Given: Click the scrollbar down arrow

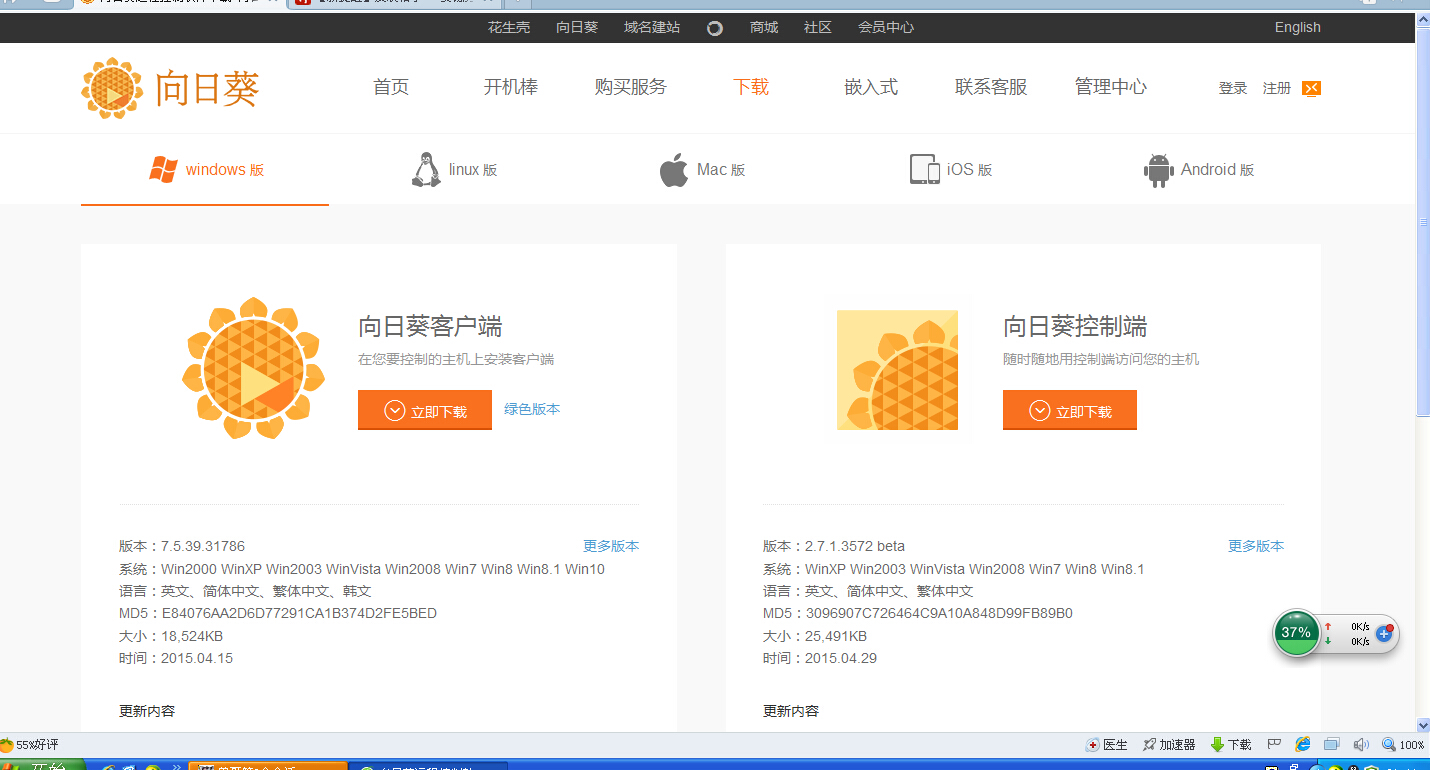Looking at the screenshot, I should tap(1423, 725).
